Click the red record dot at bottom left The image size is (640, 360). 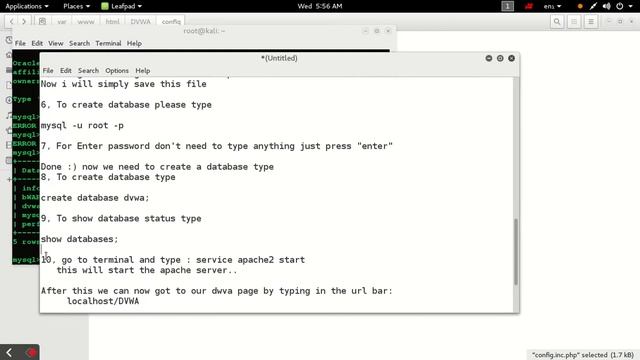[31, 352]
